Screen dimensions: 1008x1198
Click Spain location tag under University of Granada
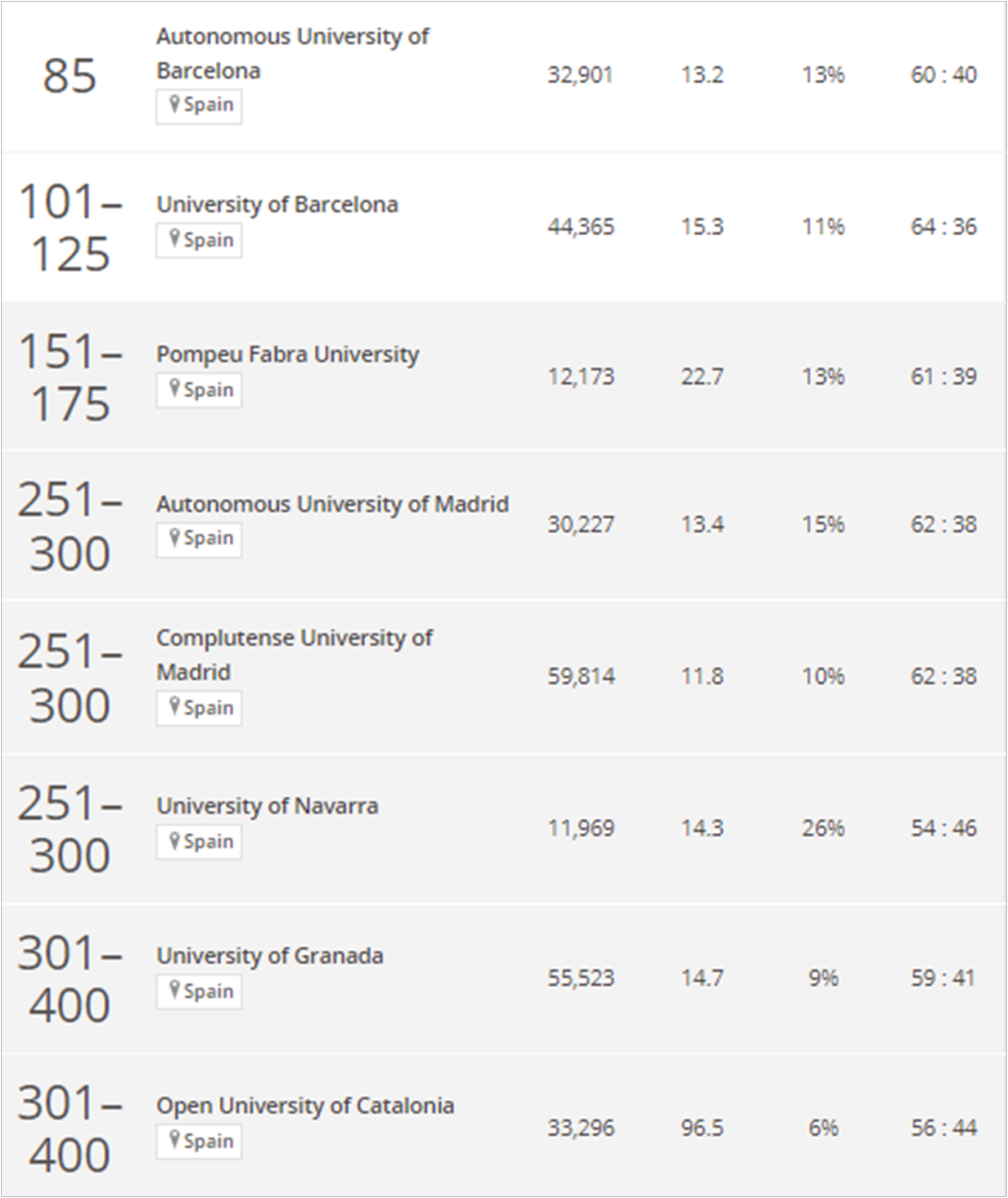pyautogui.click(x=199, y=991)
